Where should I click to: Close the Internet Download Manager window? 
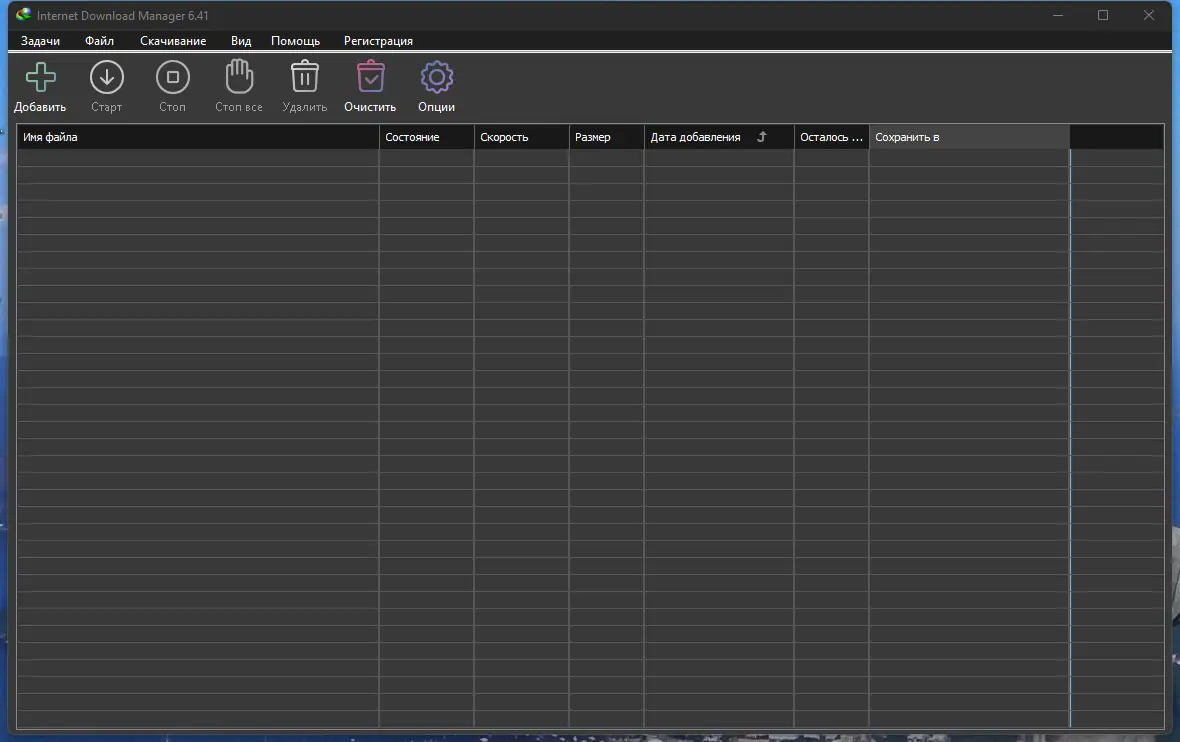click(1148, 15)
